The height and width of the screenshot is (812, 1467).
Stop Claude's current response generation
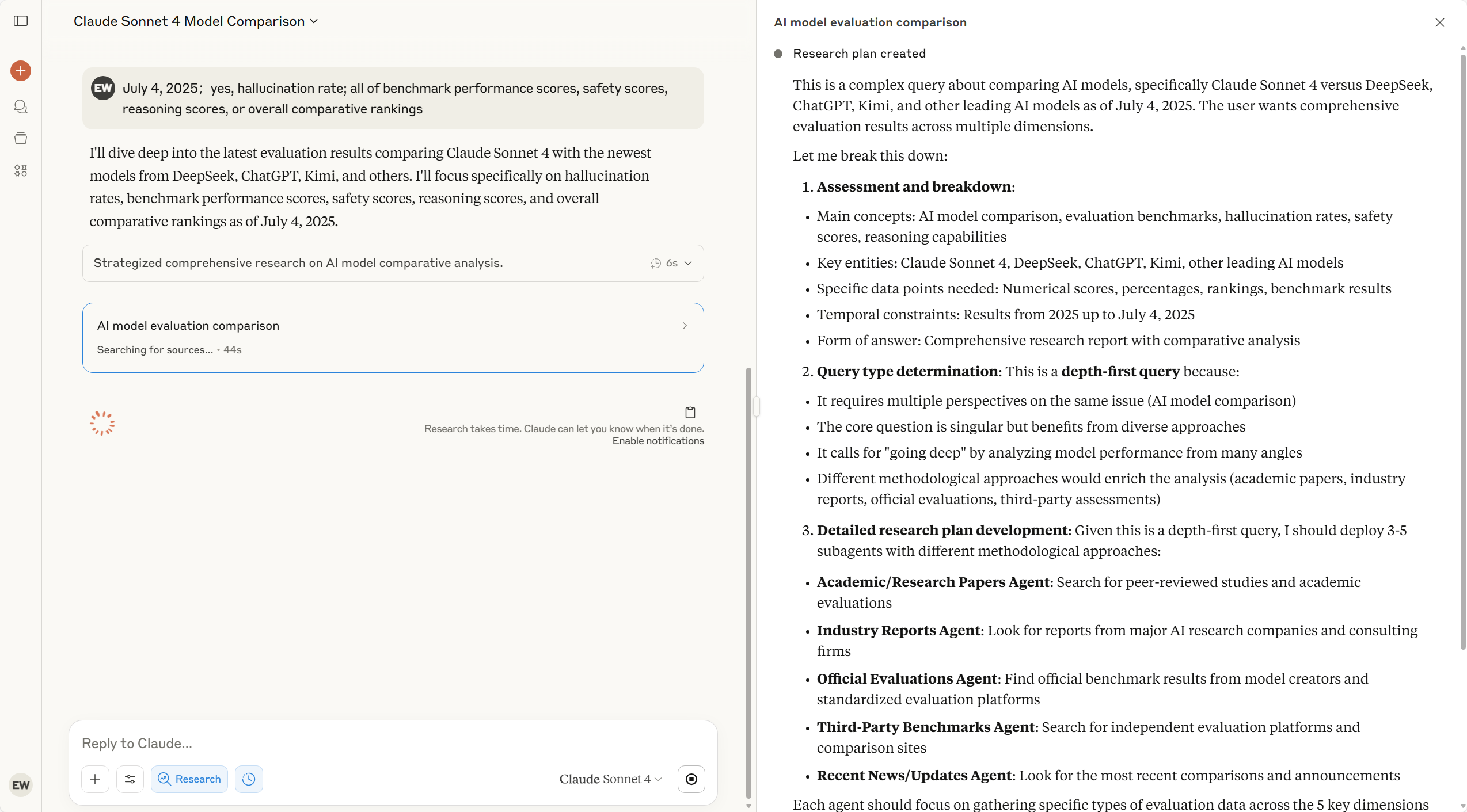pyautogui.click(x=691, y=779)
